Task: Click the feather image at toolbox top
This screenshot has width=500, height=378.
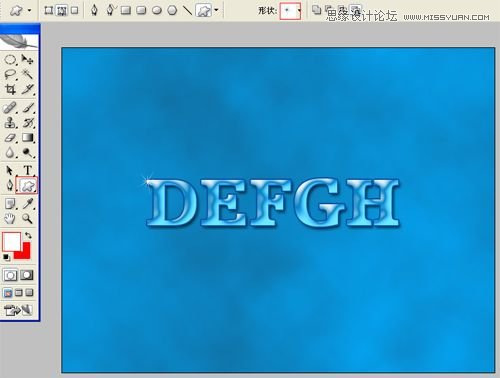Action: [19, 41]
